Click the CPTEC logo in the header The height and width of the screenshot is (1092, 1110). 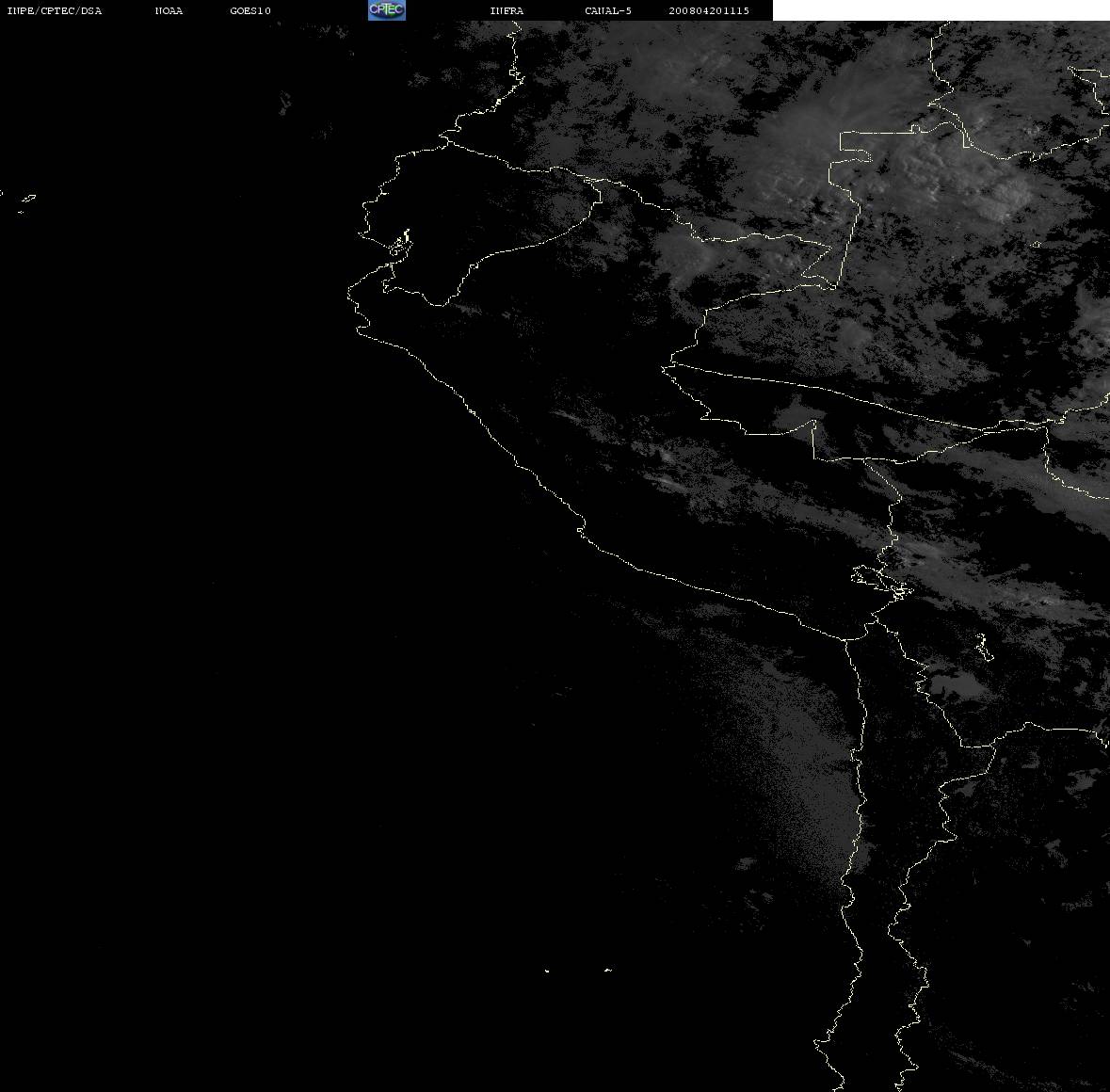point(387,10)
